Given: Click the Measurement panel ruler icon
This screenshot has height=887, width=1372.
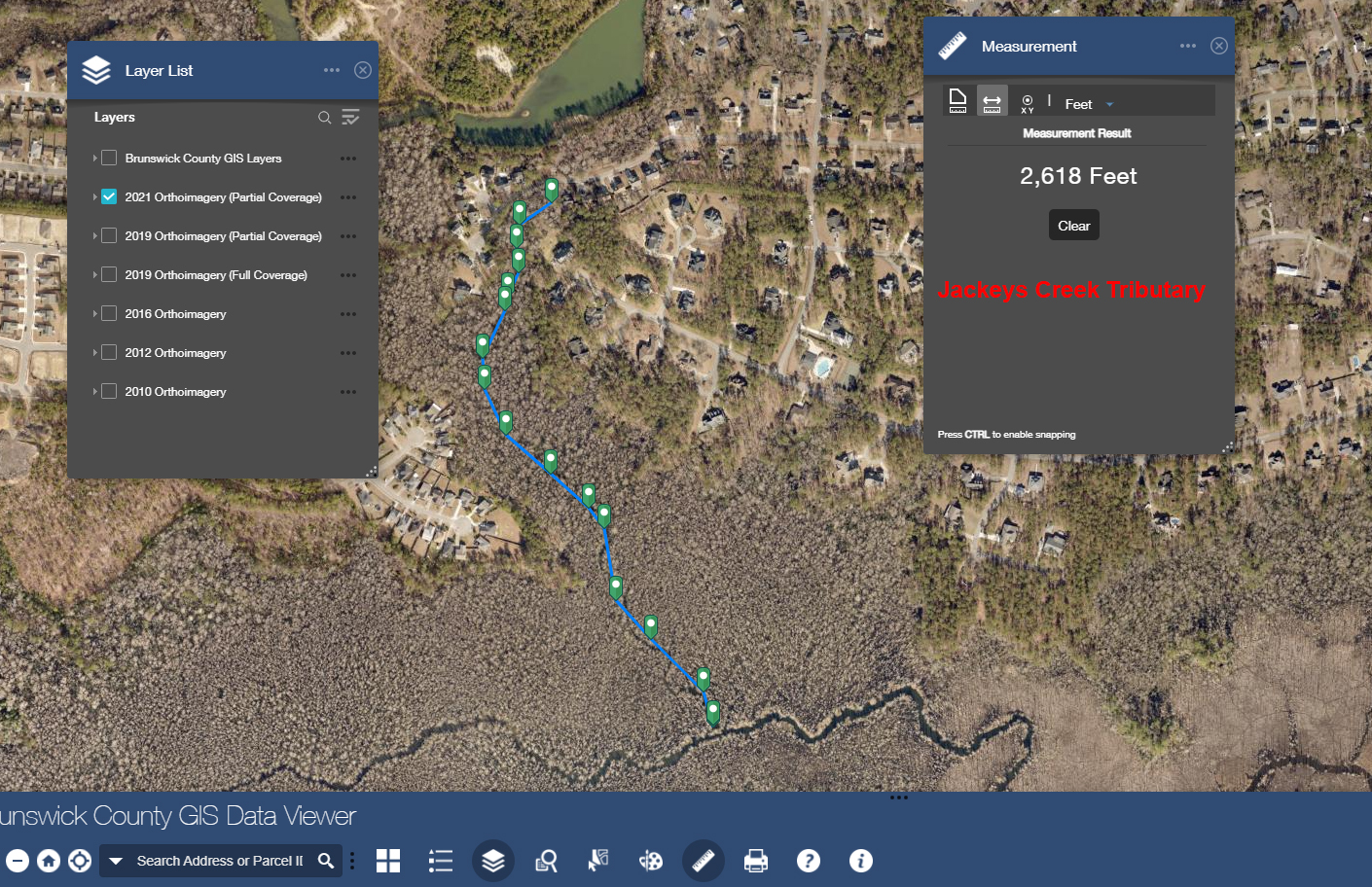Looking at the screenshot, I should [x=953, y=46].
